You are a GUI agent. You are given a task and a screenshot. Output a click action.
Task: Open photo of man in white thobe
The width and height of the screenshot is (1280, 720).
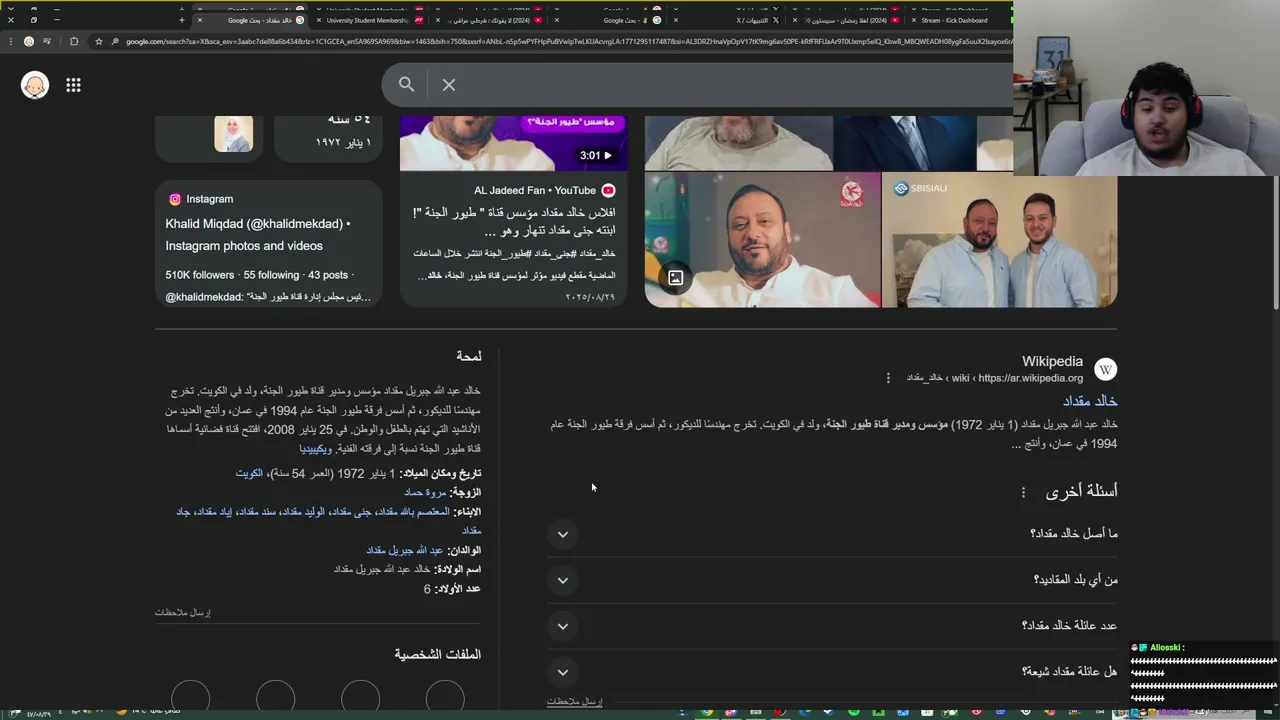763,240
